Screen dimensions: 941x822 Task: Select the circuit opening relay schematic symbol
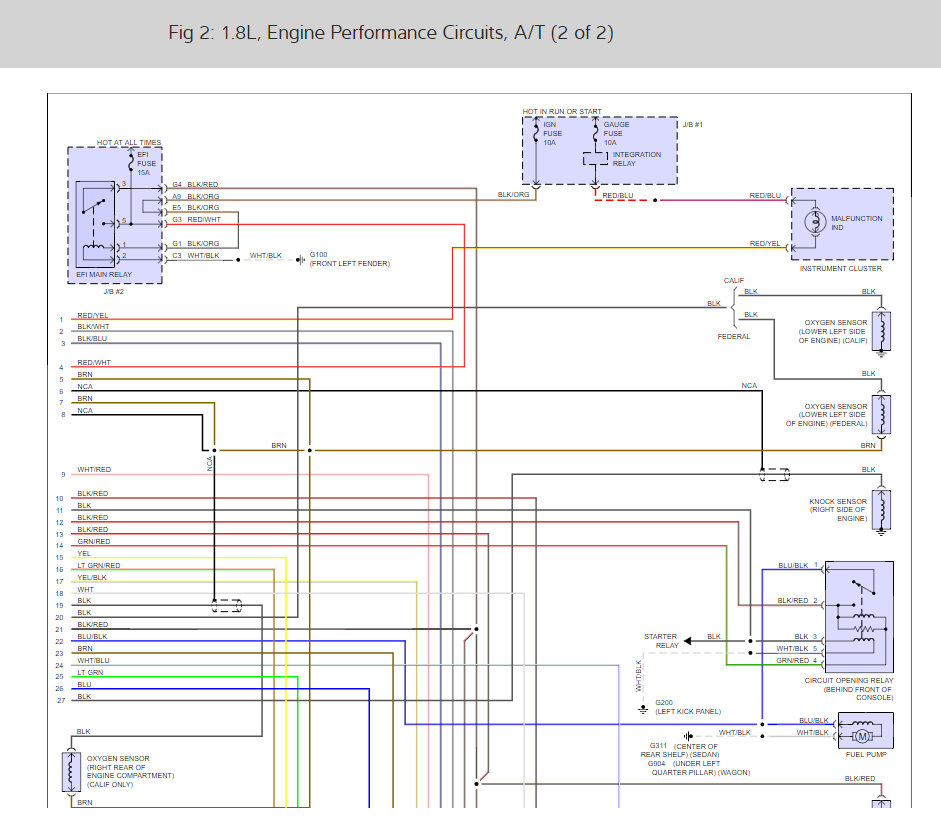click(x=859, y=617)
